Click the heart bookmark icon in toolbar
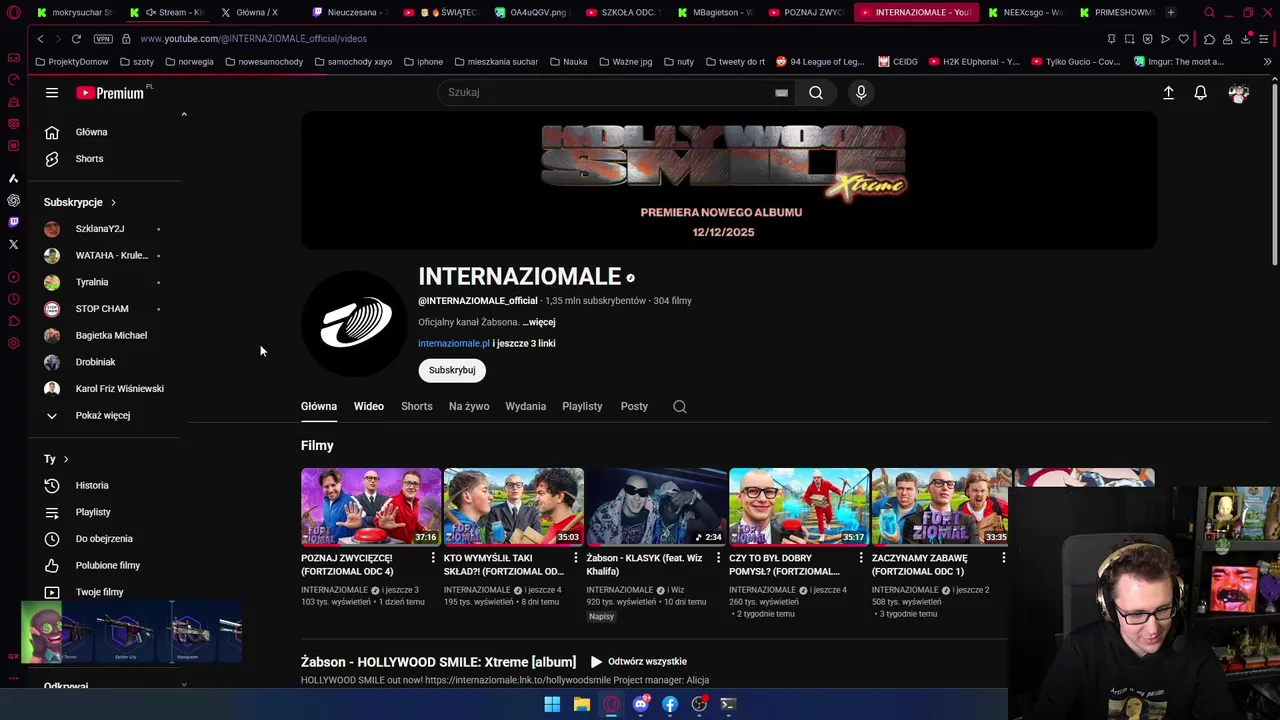This screenshot has height=720, width=1280. pyautogui.click(x=1183, y=39)
